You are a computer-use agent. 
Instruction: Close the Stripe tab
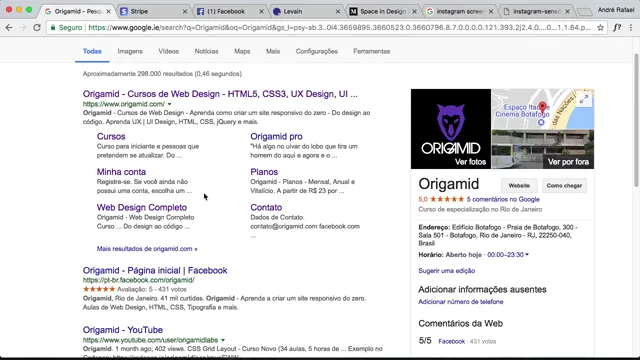pos(184,11)
